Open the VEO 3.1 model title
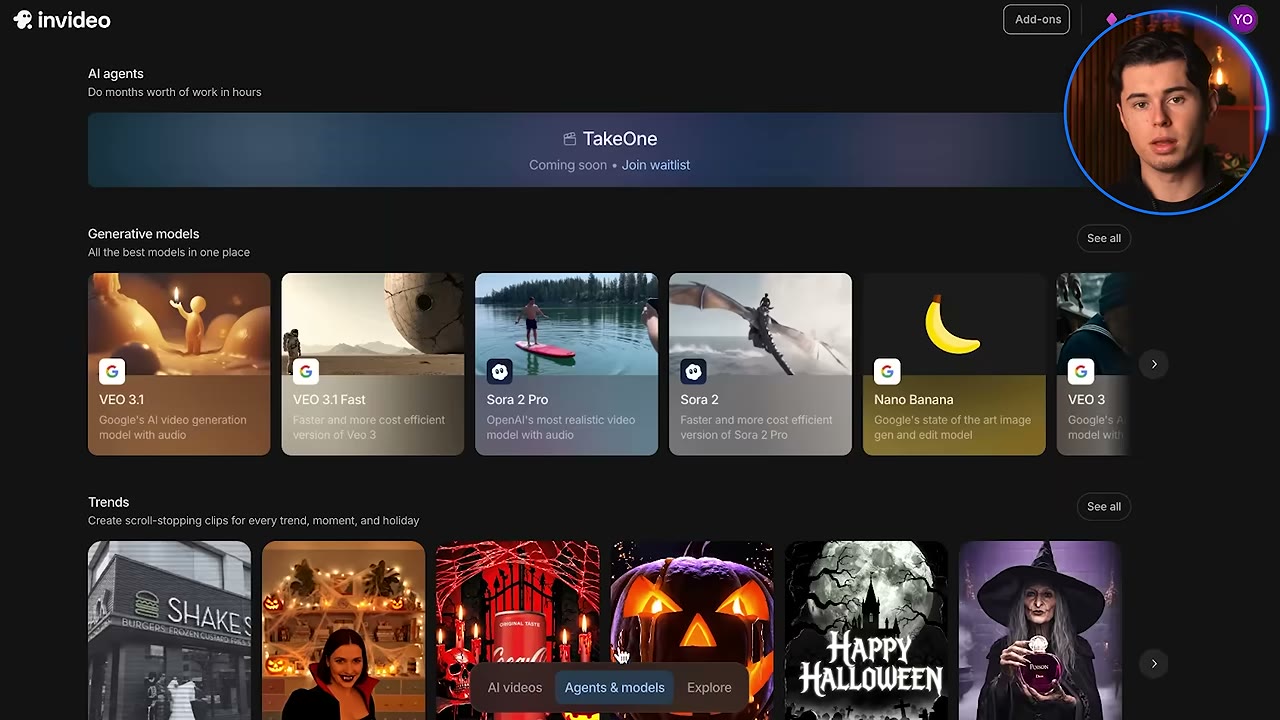The image size is (1280, 720). click(x=122, y=399)
